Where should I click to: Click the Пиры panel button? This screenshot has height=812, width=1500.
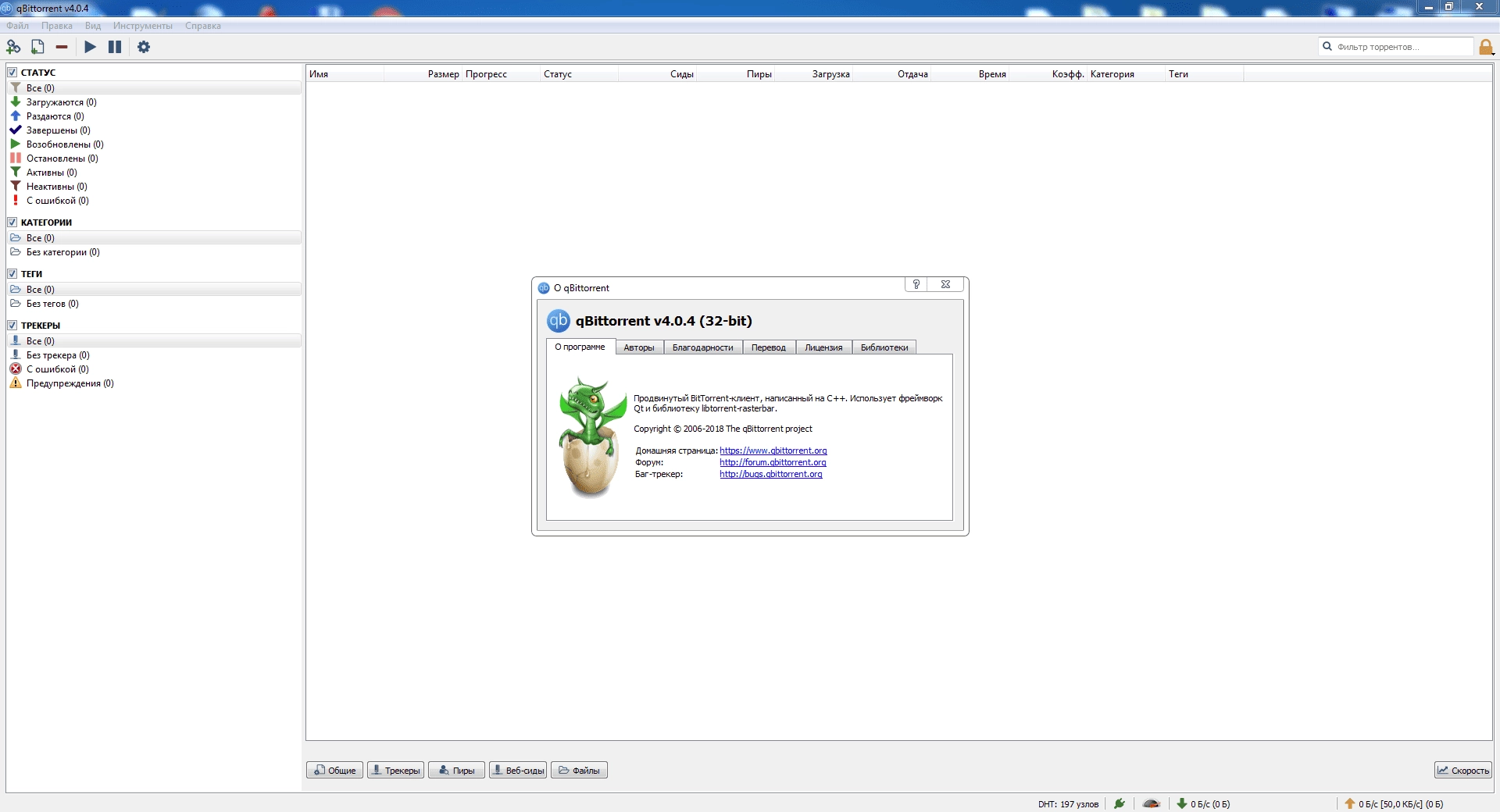click(x=456, y=770)
